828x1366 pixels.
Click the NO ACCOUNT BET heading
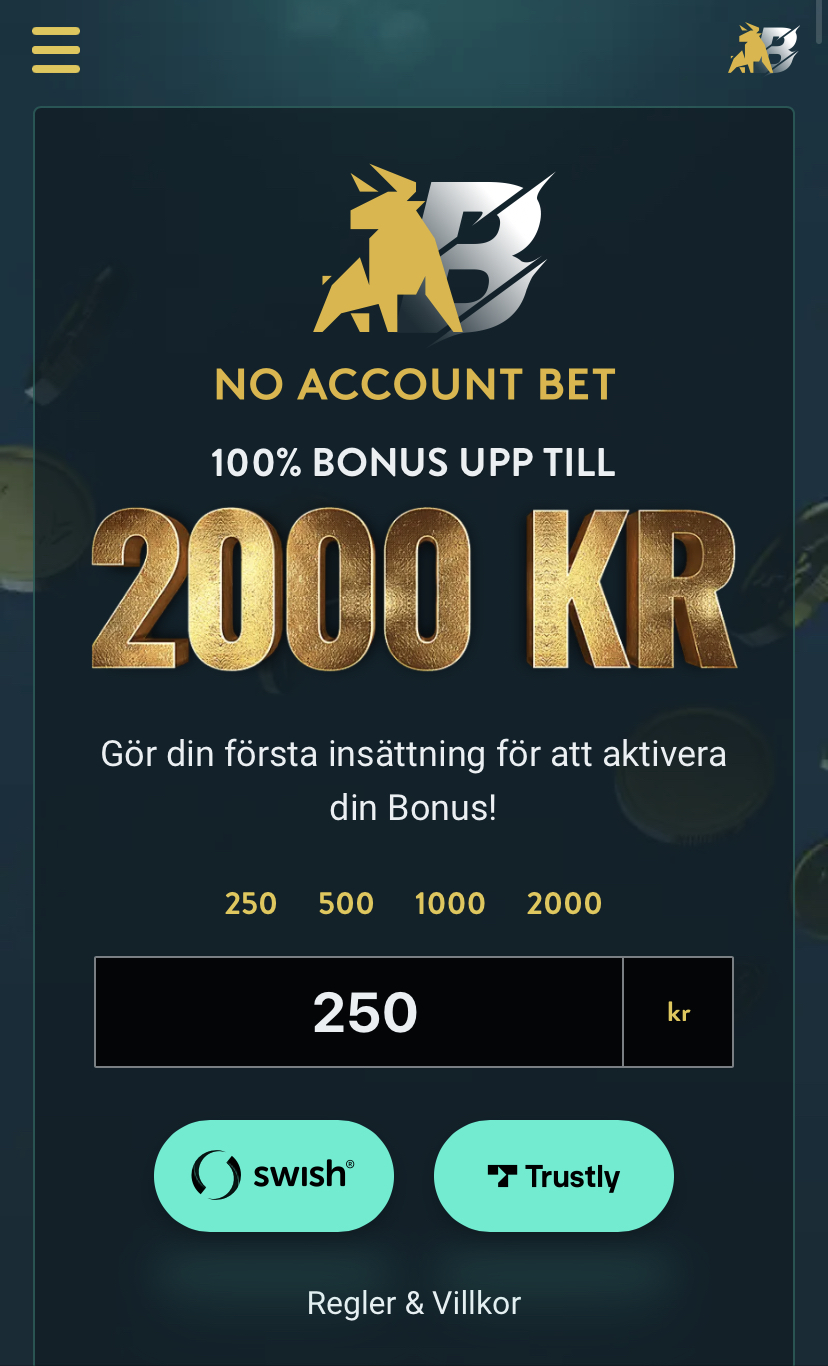pos(415,385)
